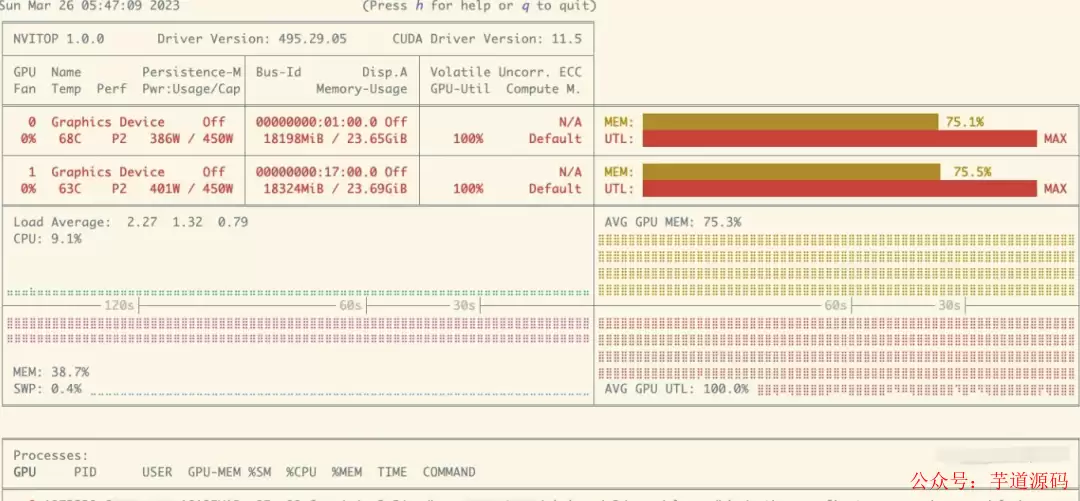Click the 'Persistence-M' column header

[191, 72]
